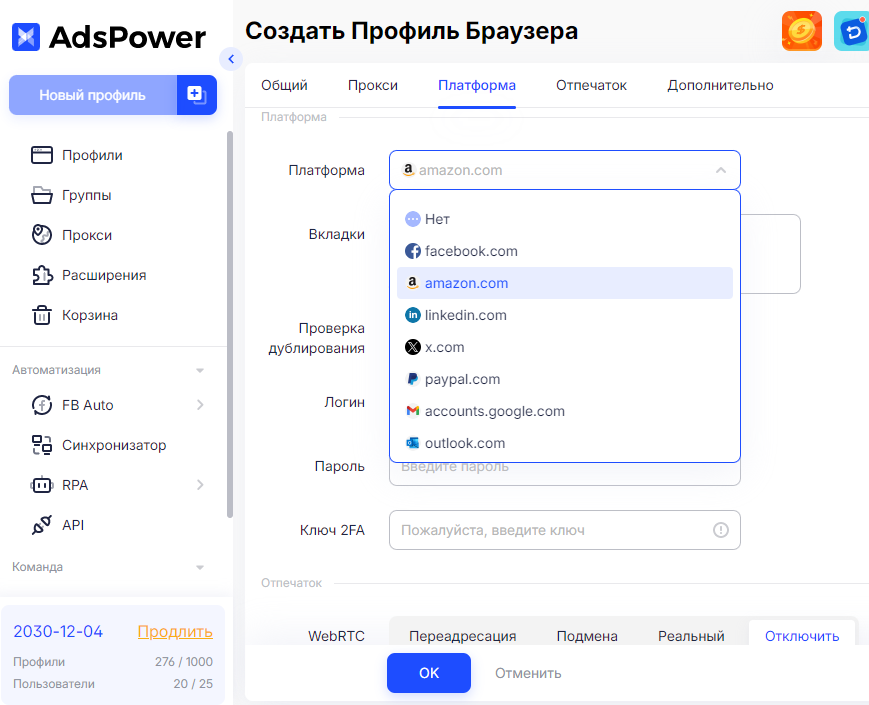Select Нет option in platform list
Image resolution: width=869 pixels, height=705 pixels.
565,219
